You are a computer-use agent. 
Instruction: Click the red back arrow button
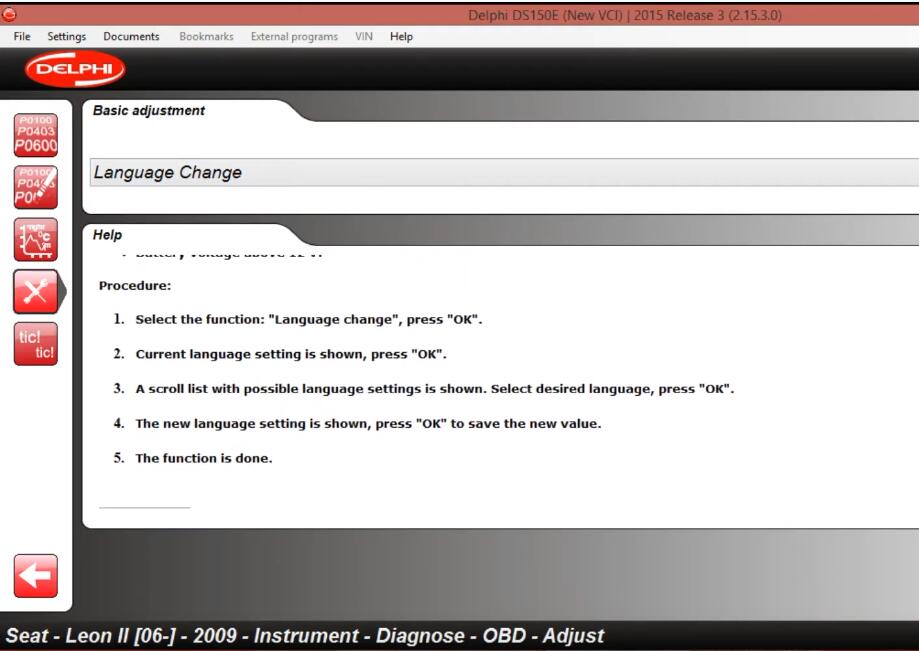point(36,576)
